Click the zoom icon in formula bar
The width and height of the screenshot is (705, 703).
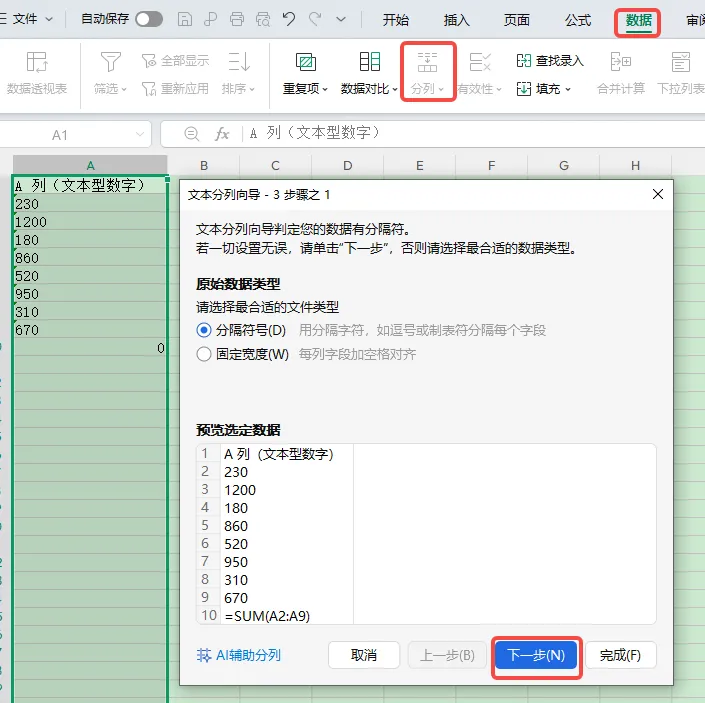[x=192, y=133]
